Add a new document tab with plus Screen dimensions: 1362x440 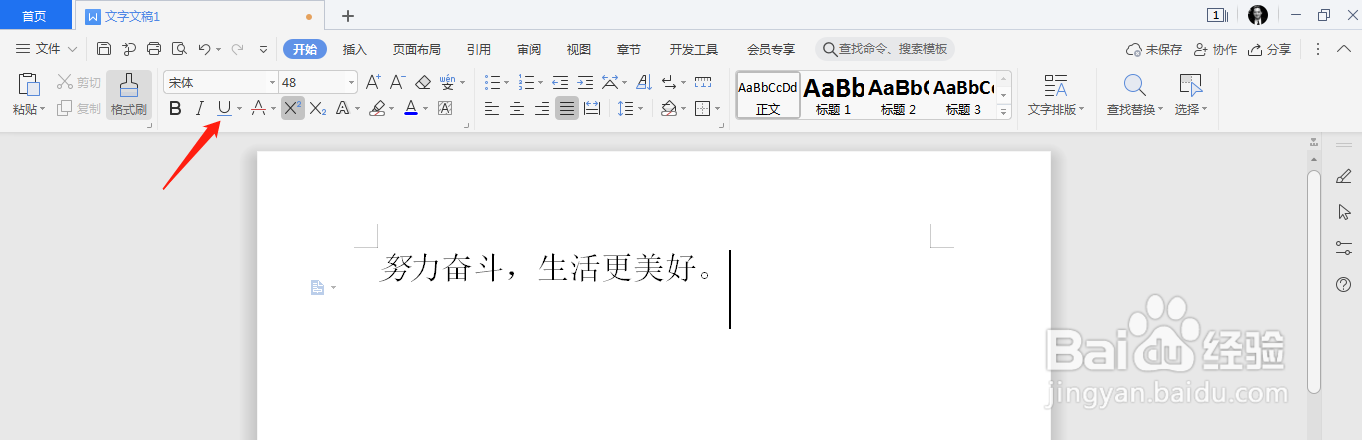[348, 16]
